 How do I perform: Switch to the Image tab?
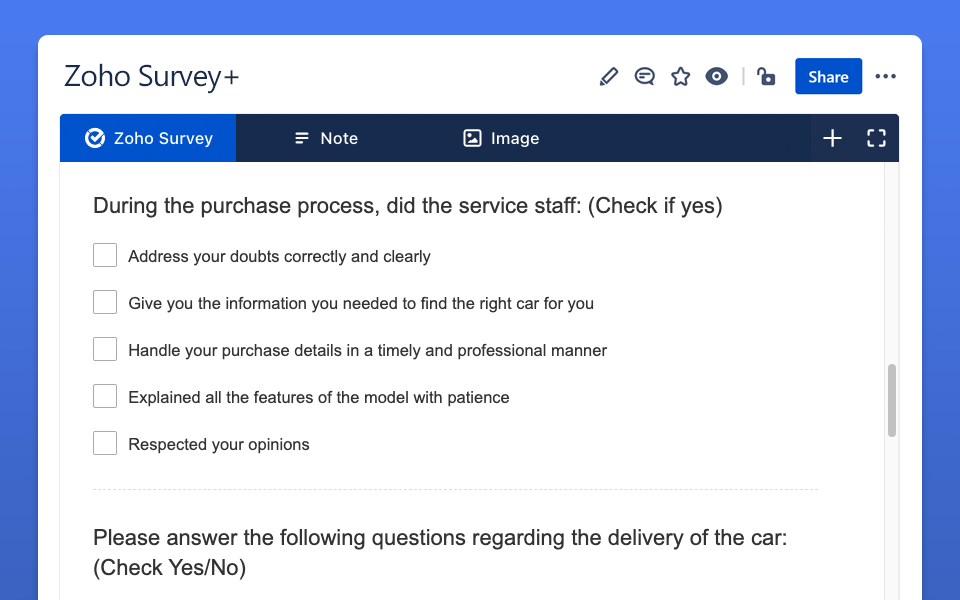501,138
